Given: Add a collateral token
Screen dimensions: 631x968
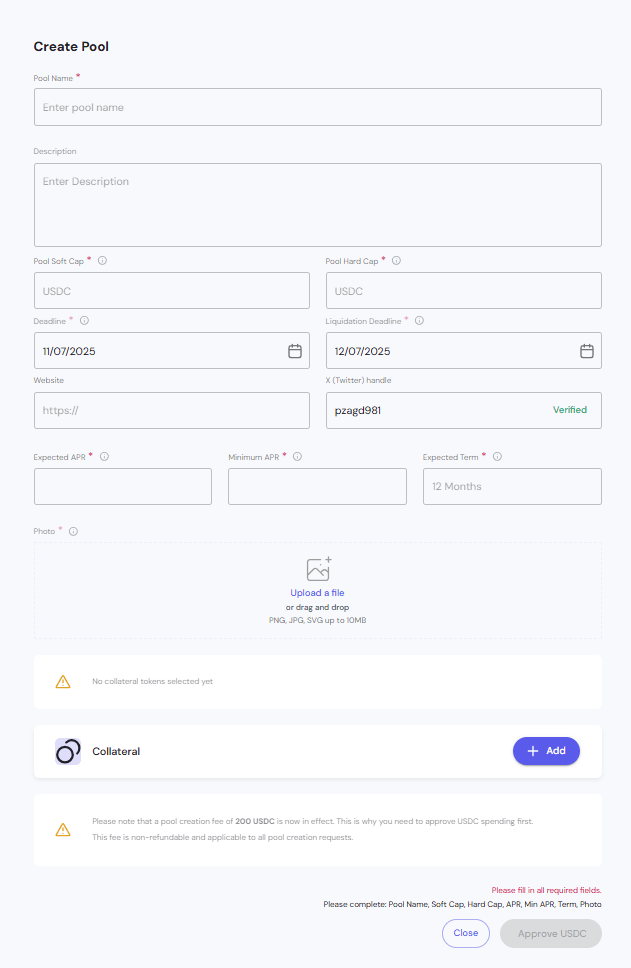Looking at the screenshot, I should (546, 751).
